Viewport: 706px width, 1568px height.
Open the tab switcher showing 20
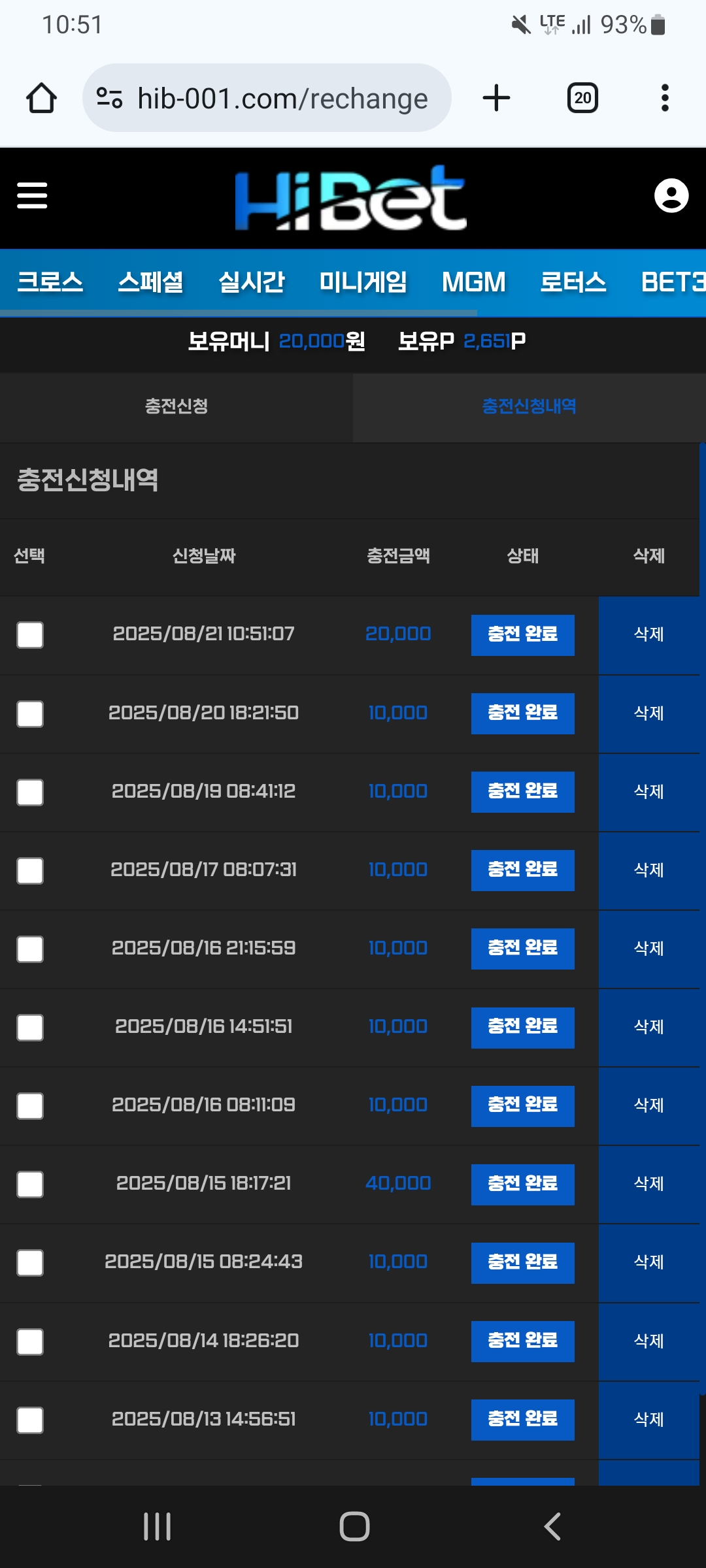point(582,98)
